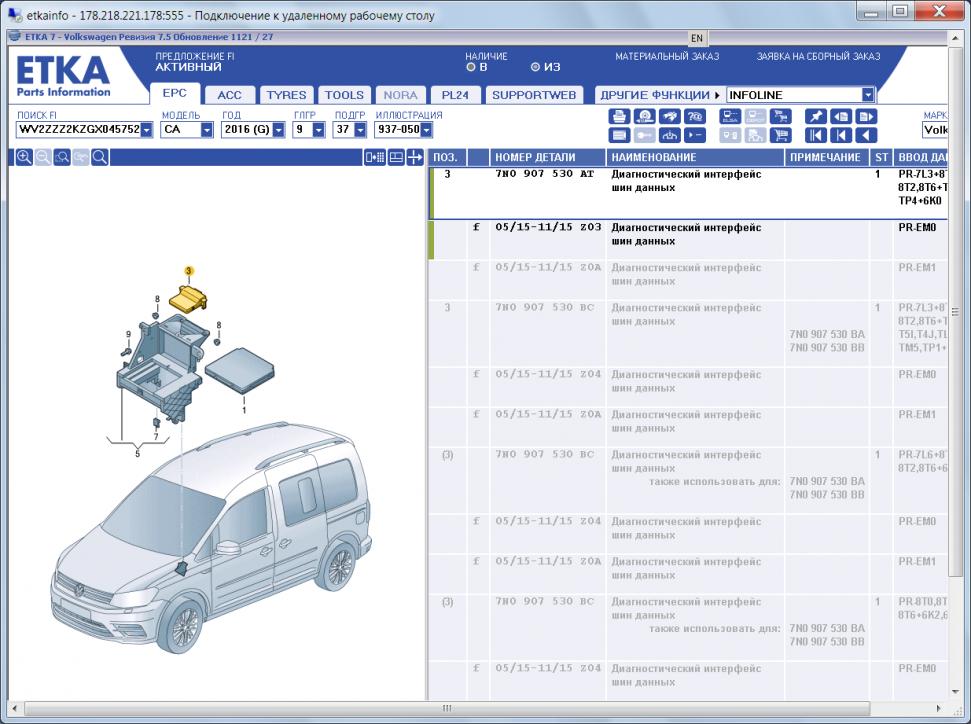Image resolution: width=971 pixels, height=724 pixels.
Task: Click the cart transfer icon
Action: pyautogui.click(x=781, y=116)
